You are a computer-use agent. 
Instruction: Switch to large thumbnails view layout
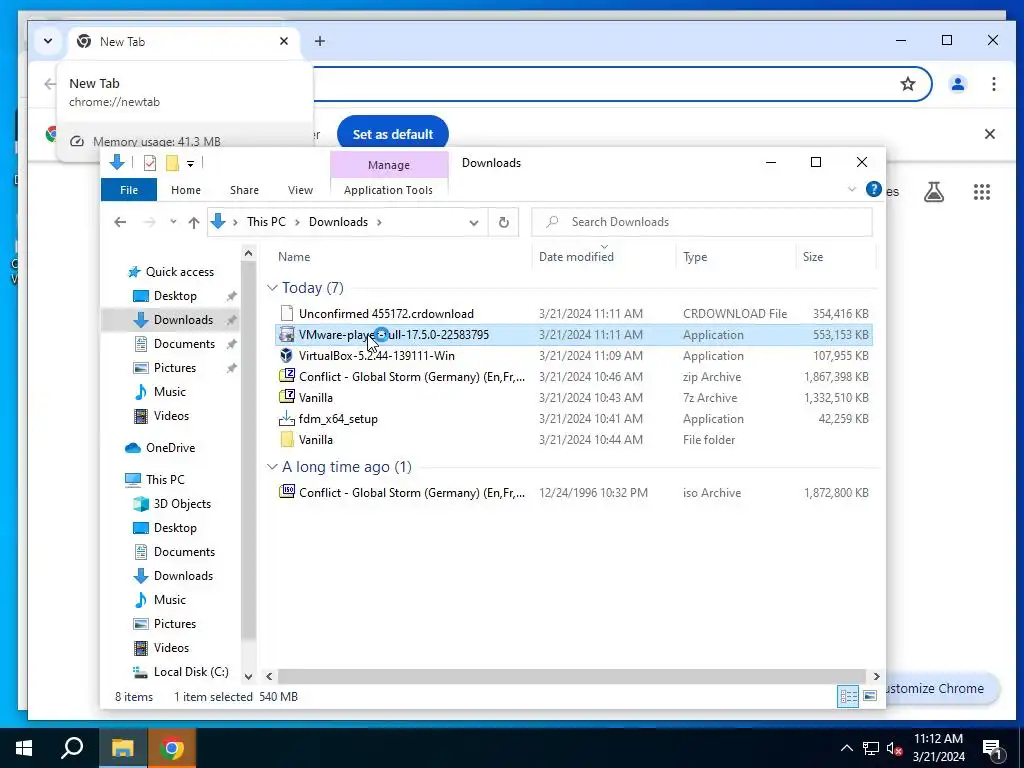(870, 696)
